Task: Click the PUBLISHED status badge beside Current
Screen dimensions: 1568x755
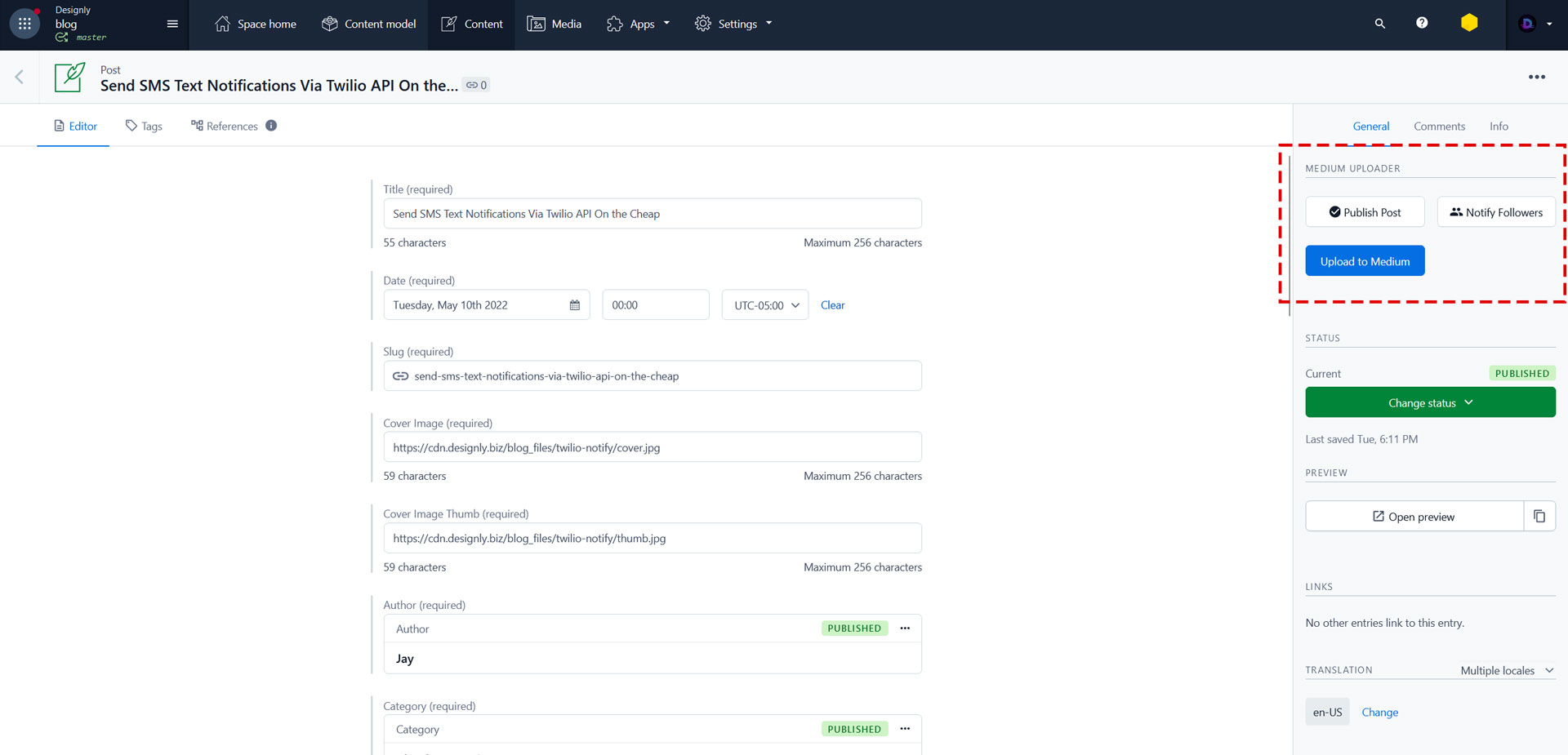Action: coord(1521,373)
